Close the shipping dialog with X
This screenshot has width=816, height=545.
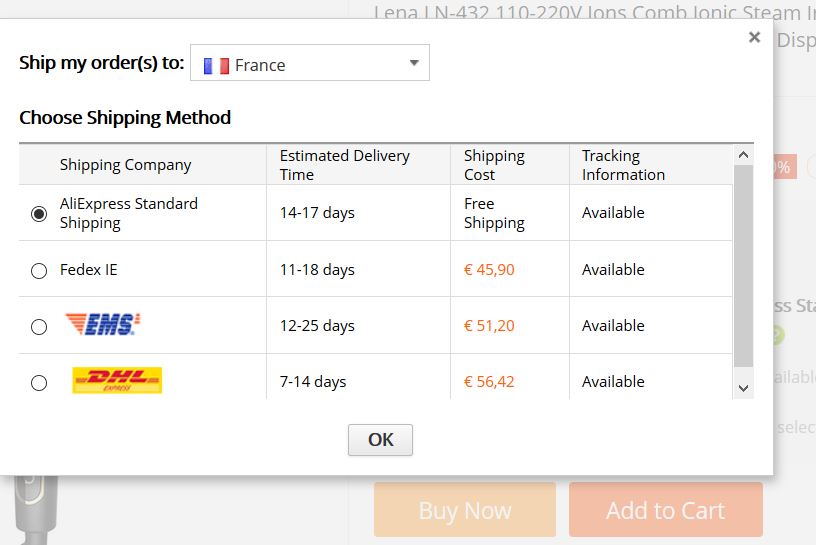[x=754, y=38]
